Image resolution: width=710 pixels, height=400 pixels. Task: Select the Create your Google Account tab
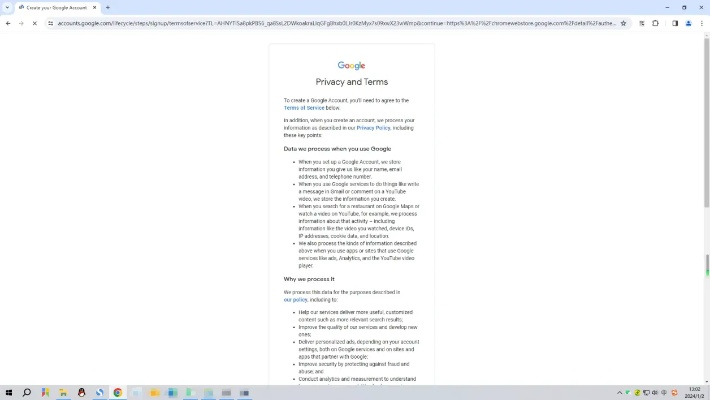[x=55, y=7]
